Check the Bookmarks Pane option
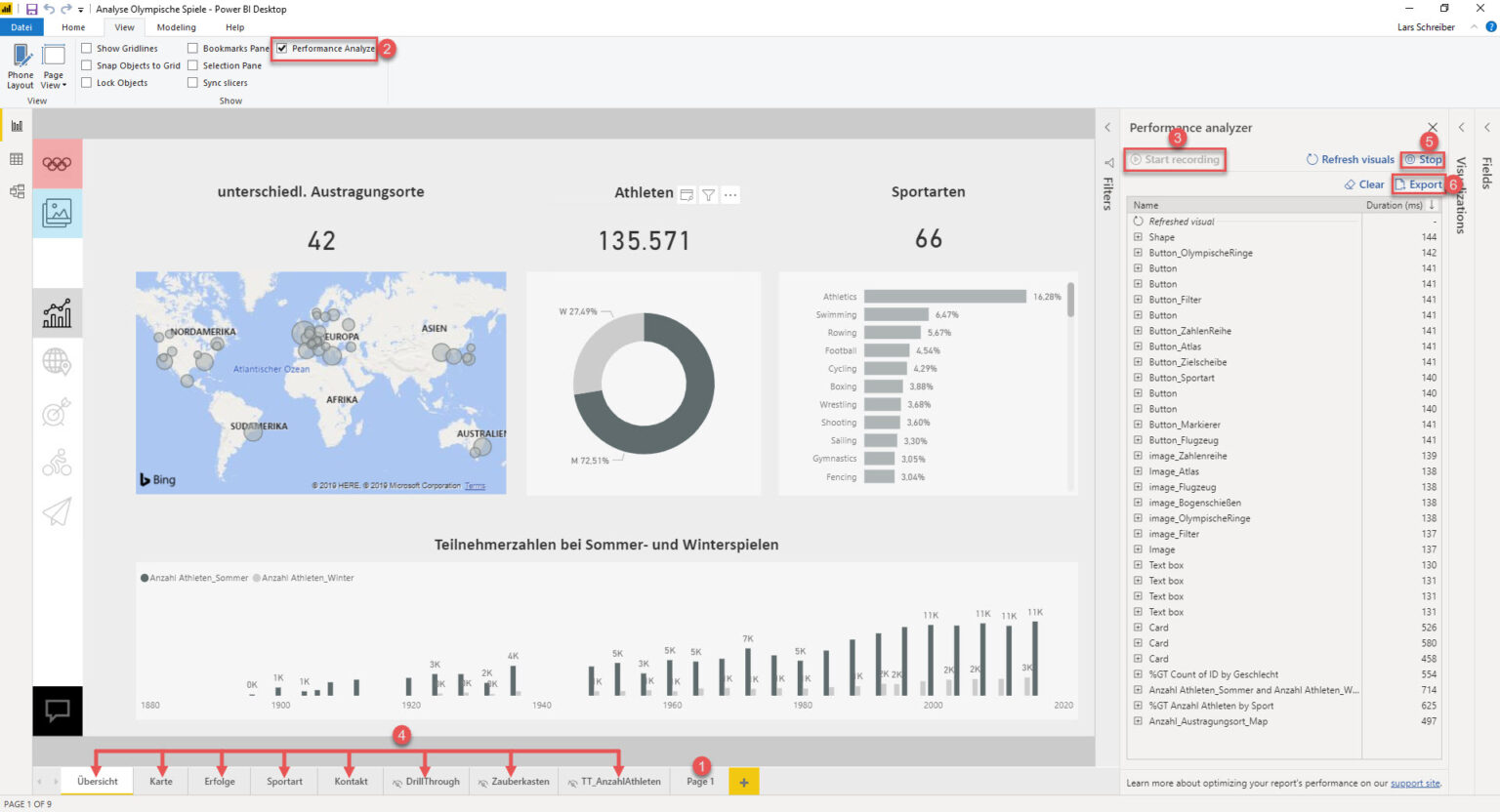Viewport: 1500px width, 812px height. click(192, 47)
